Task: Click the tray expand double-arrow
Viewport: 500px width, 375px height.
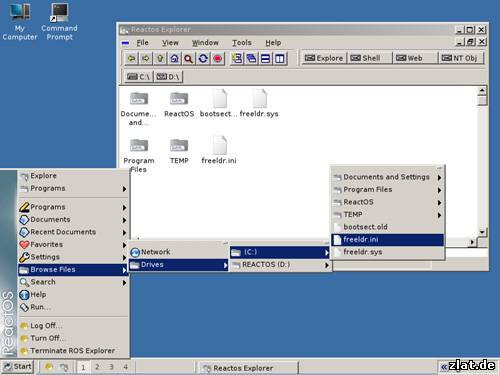Action: pyautogui.click(x=444, y=367)
